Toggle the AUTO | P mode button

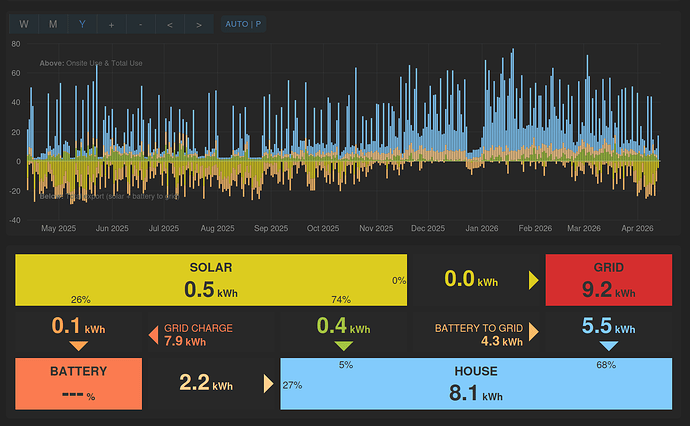pos(243,24)
